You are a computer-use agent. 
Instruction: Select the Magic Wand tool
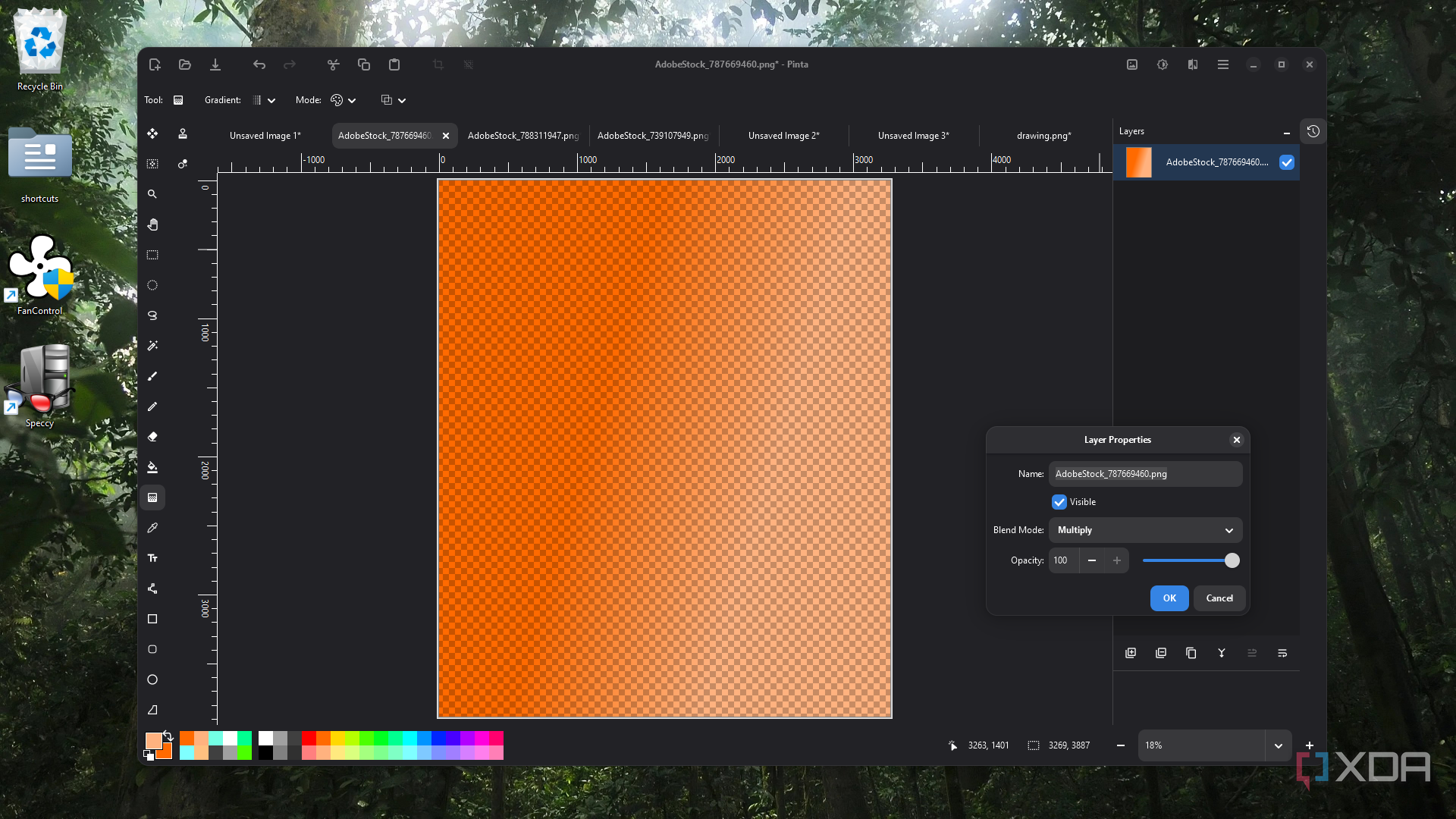(152, 346)
